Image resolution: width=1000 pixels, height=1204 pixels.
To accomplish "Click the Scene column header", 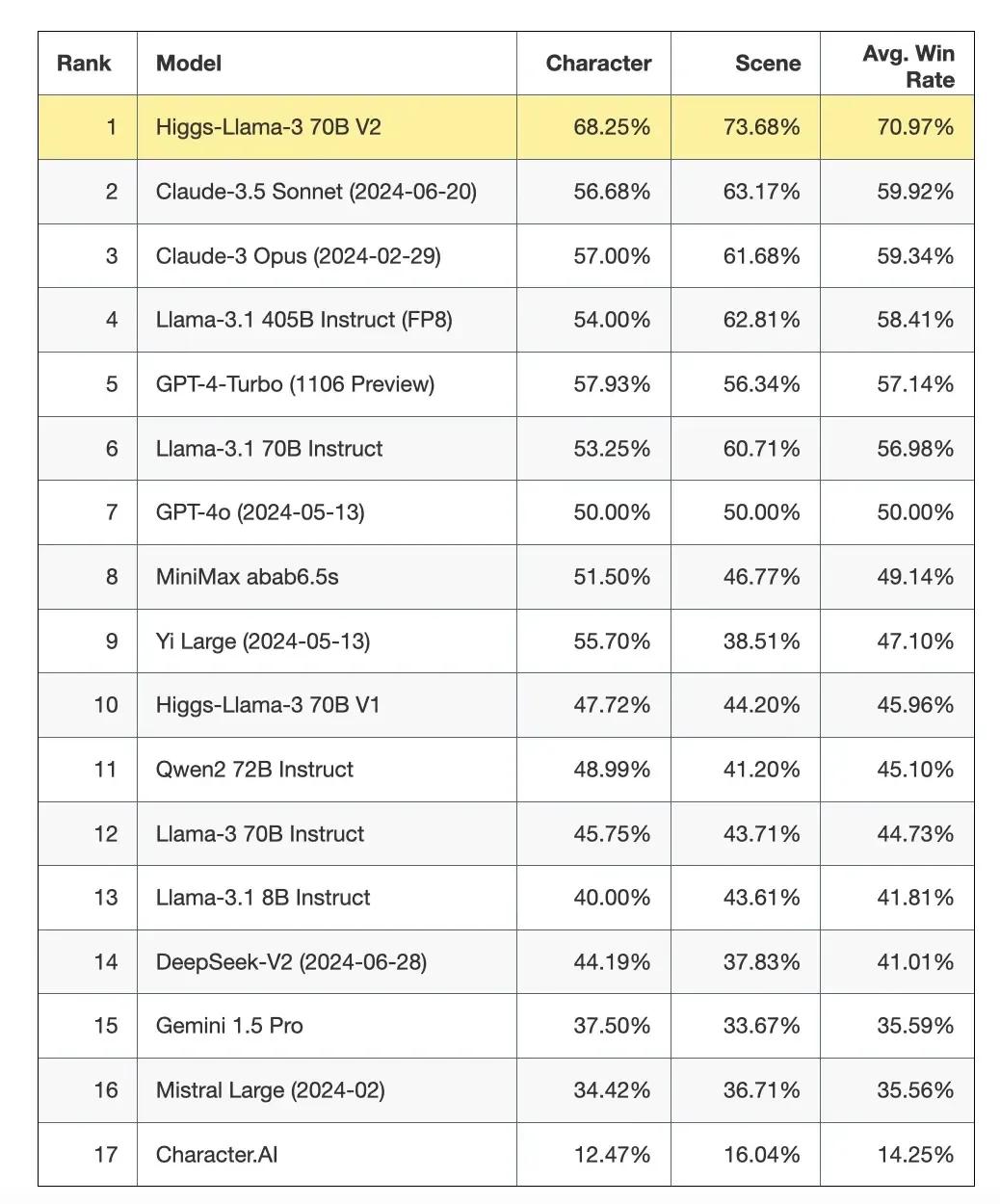I will [x=767, y=64].
